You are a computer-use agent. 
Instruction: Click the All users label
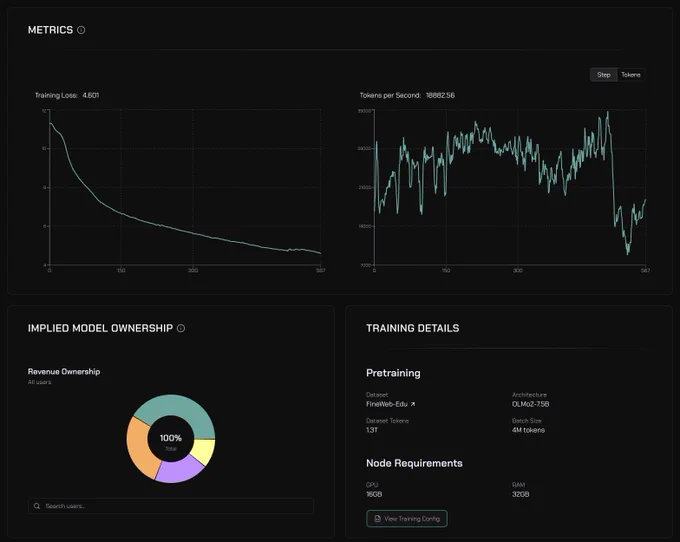pyautogui.click(x=39, y=382)
